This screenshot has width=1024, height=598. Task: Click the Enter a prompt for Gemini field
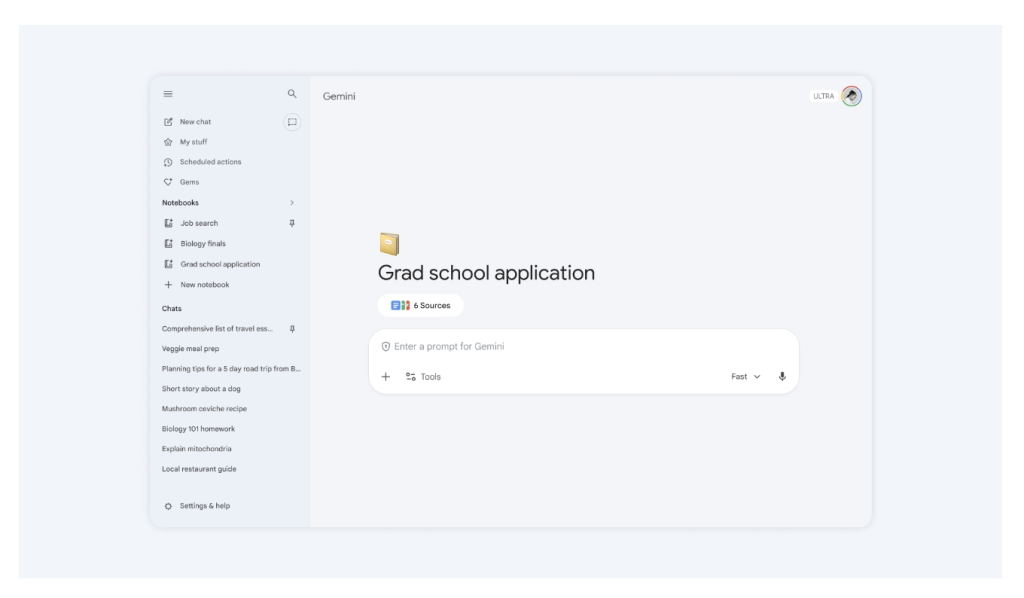[580, 347]
